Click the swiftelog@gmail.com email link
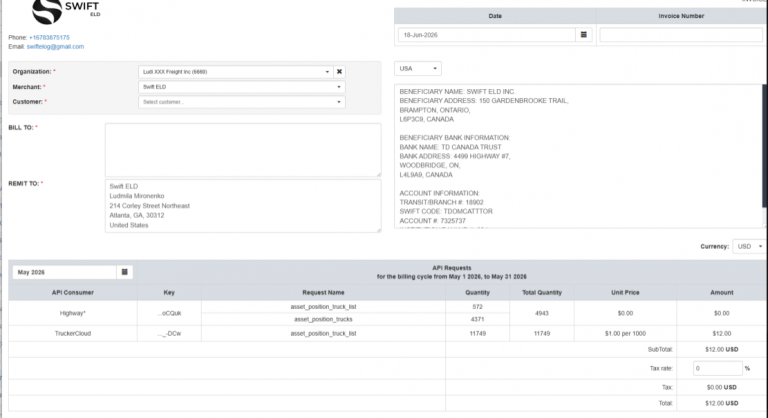Screen dimensions: 768x418 (55, 47)
